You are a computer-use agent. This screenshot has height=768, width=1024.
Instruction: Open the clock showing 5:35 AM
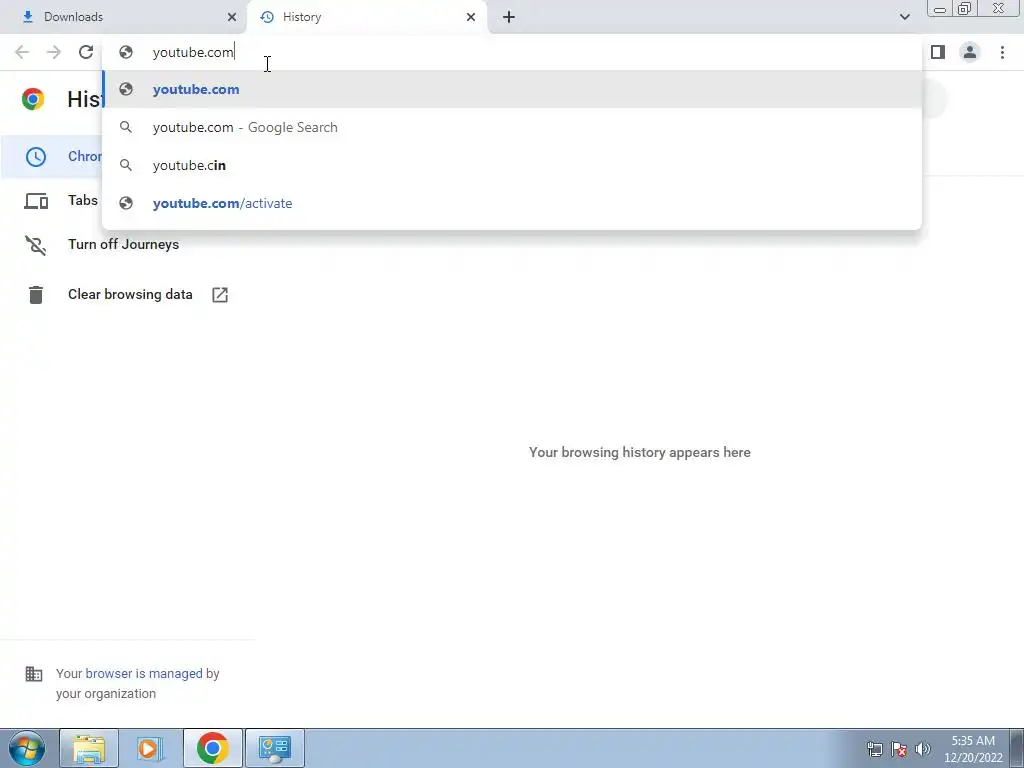(x=973, y=749)
